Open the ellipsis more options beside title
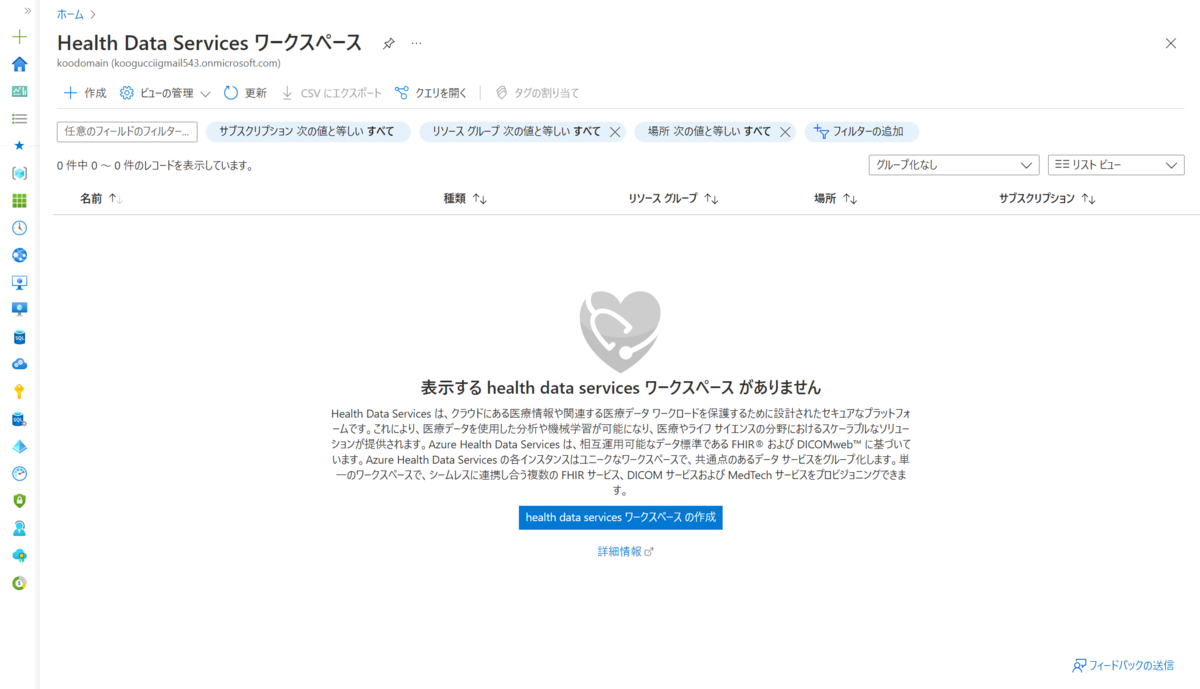This screenshot has width=1200, height=689. pyautogui.click(x=416, y=44)
